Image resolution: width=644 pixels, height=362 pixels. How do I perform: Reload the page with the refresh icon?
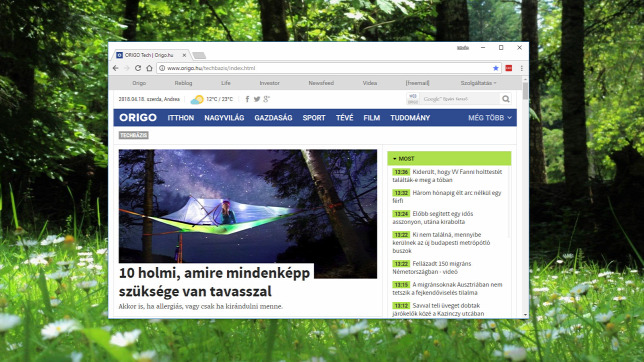pos(138,68)
